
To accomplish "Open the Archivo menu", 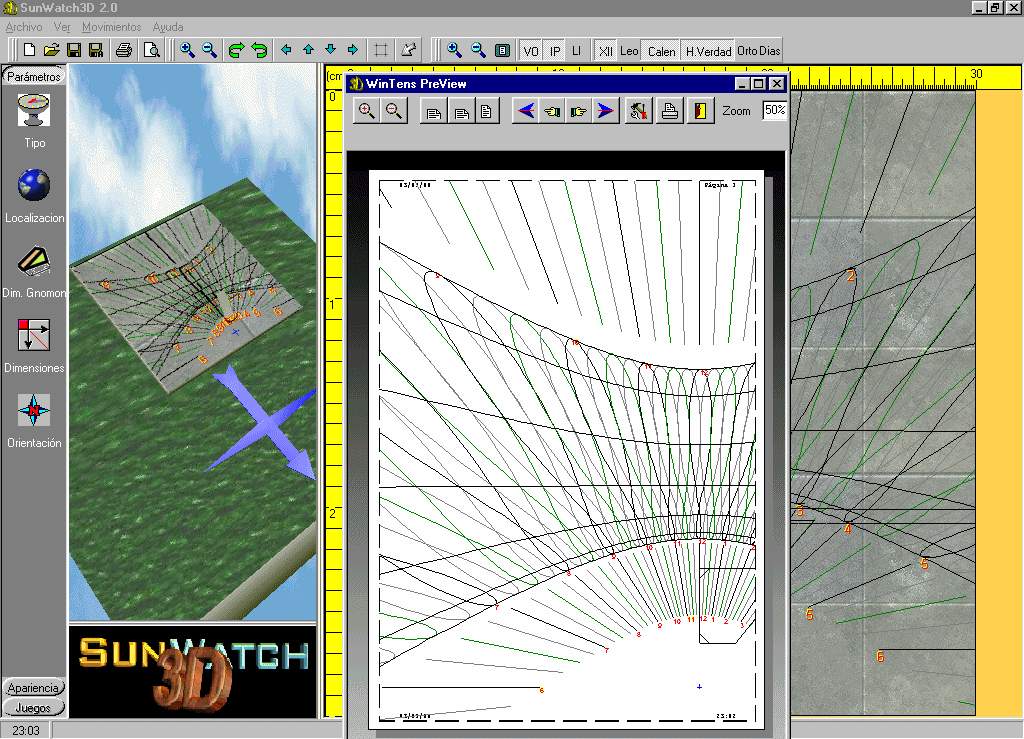I will [24, 27].
